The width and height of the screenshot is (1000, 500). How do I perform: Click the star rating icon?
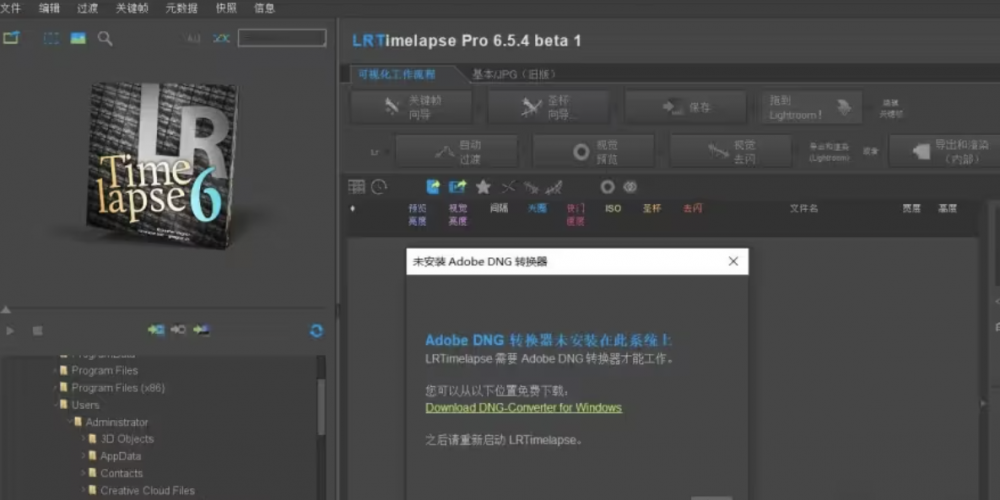(x=483, y=187)
